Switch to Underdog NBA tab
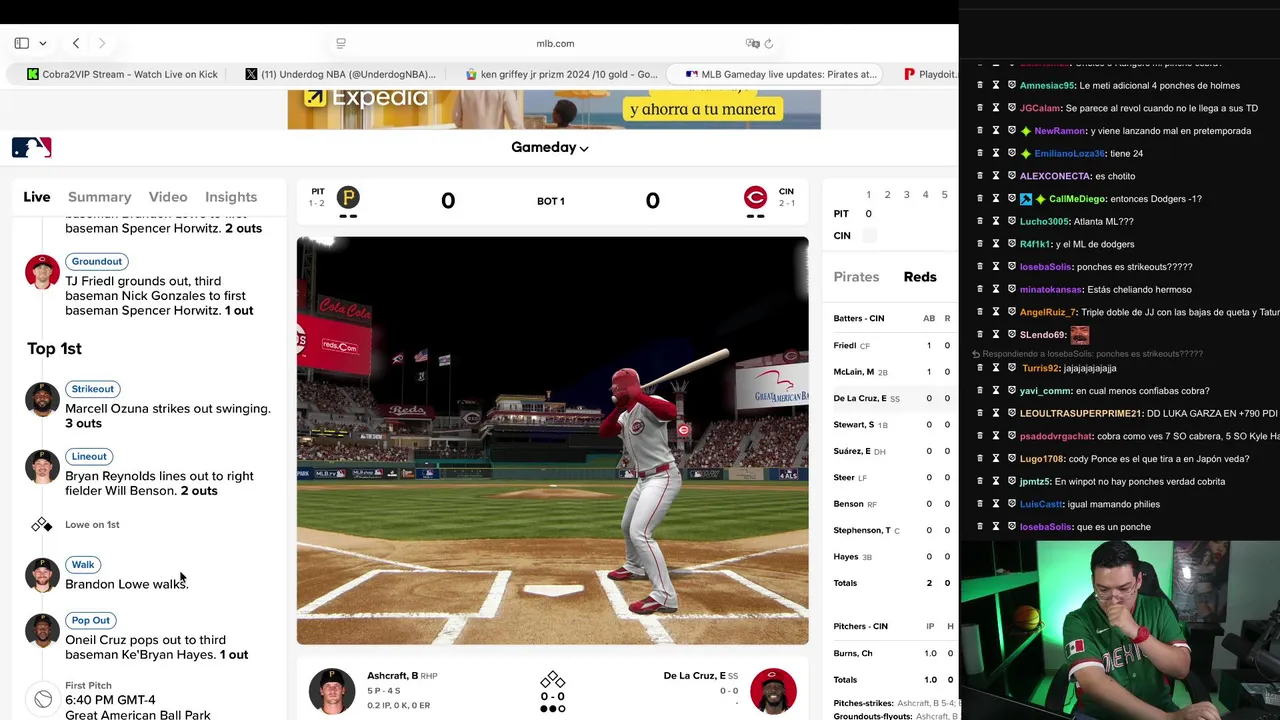 click(340, 74)
